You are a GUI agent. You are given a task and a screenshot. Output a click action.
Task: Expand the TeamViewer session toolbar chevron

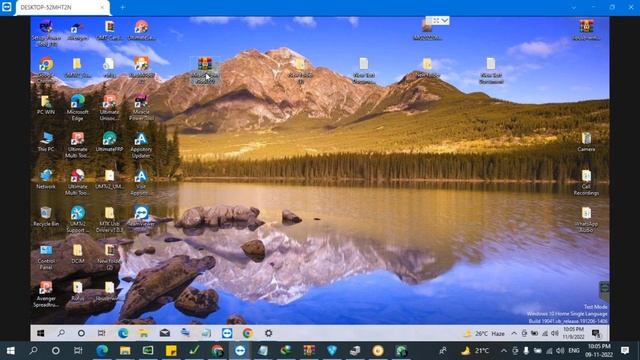coord(444,20)
